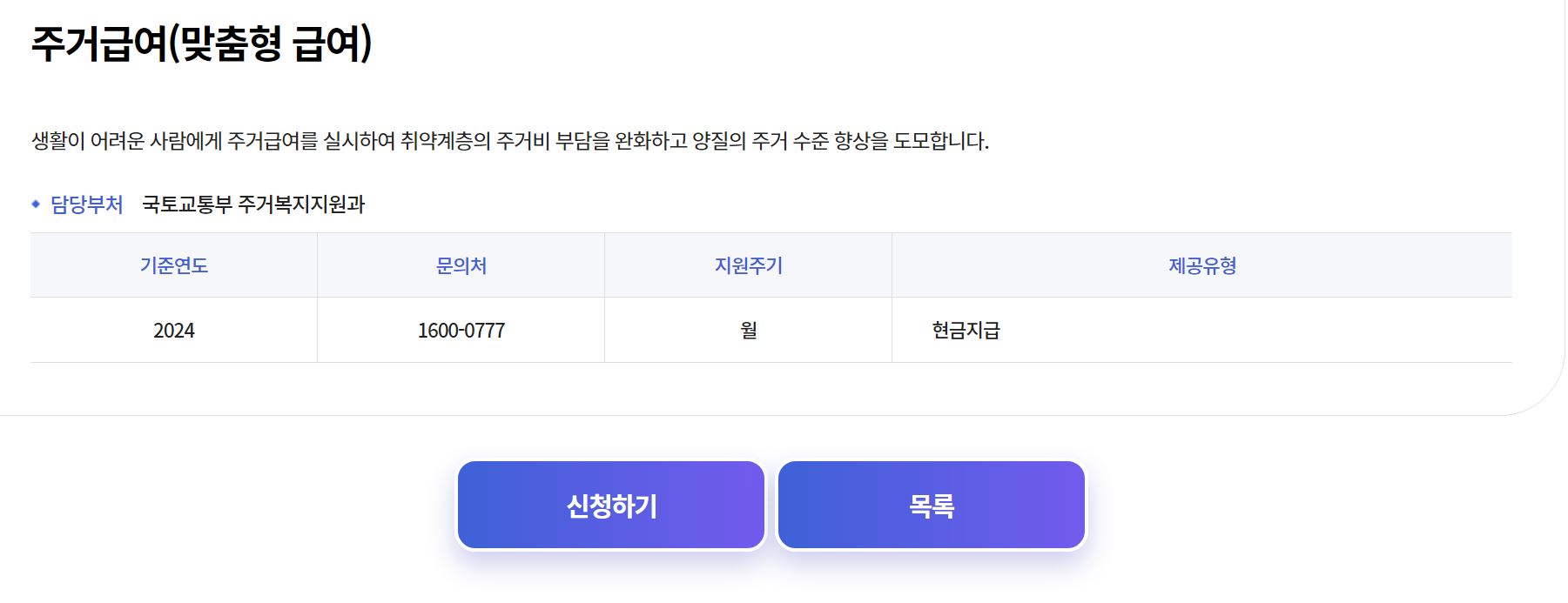Viewport: 1568px width, 603px height.
Task: Click the blue diamond icon beside 담당부처
Action: click(36, 203)
